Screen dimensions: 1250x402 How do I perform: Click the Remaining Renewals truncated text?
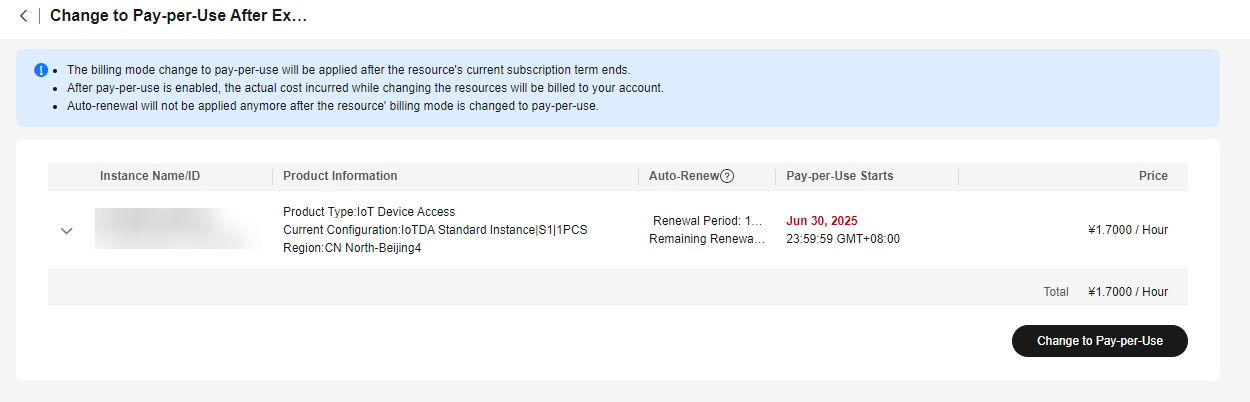(707, 239)
